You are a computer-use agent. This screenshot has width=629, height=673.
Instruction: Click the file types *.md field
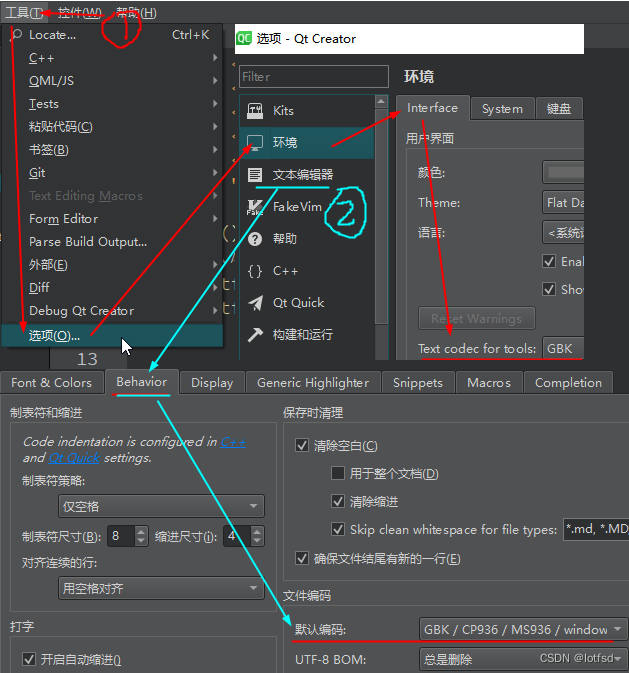(596, 529)
